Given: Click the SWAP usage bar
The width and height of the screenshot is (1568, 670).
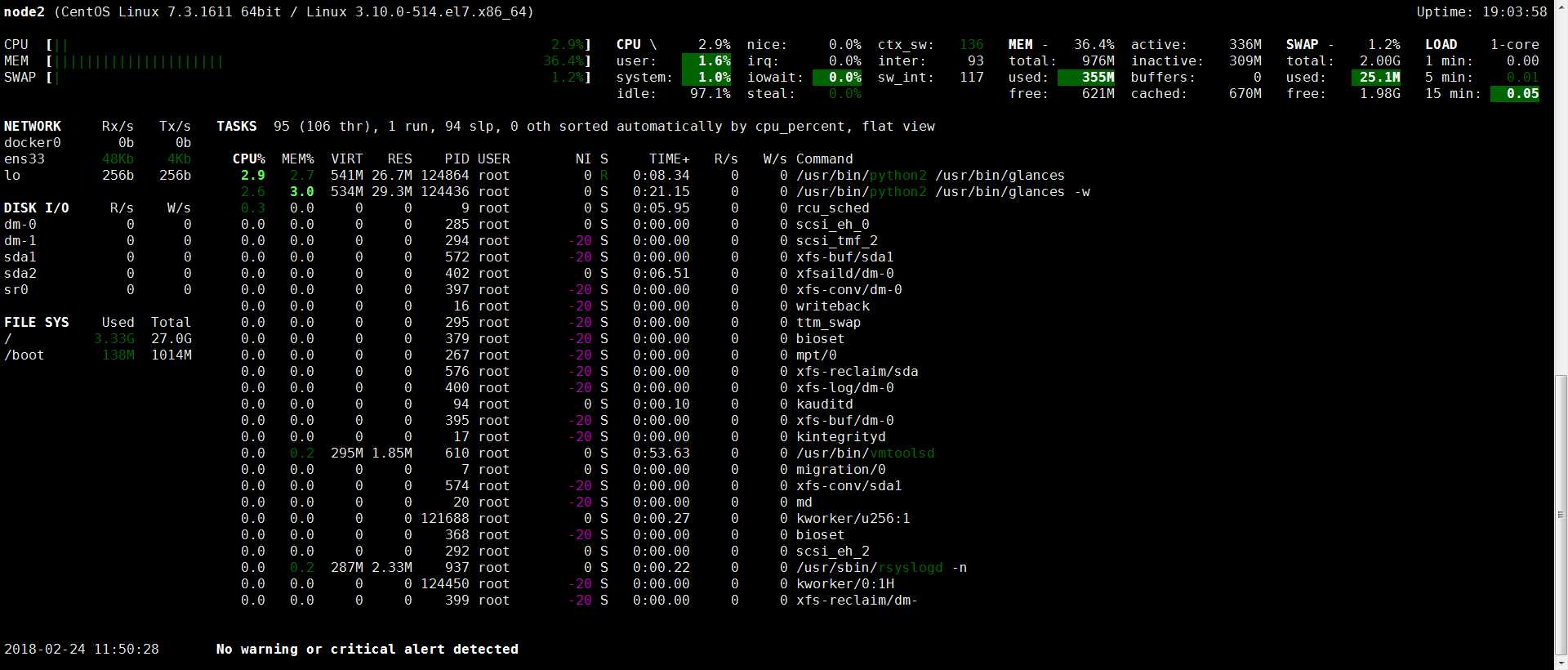Looking at the screenshot, I should [x=318, y=78].
